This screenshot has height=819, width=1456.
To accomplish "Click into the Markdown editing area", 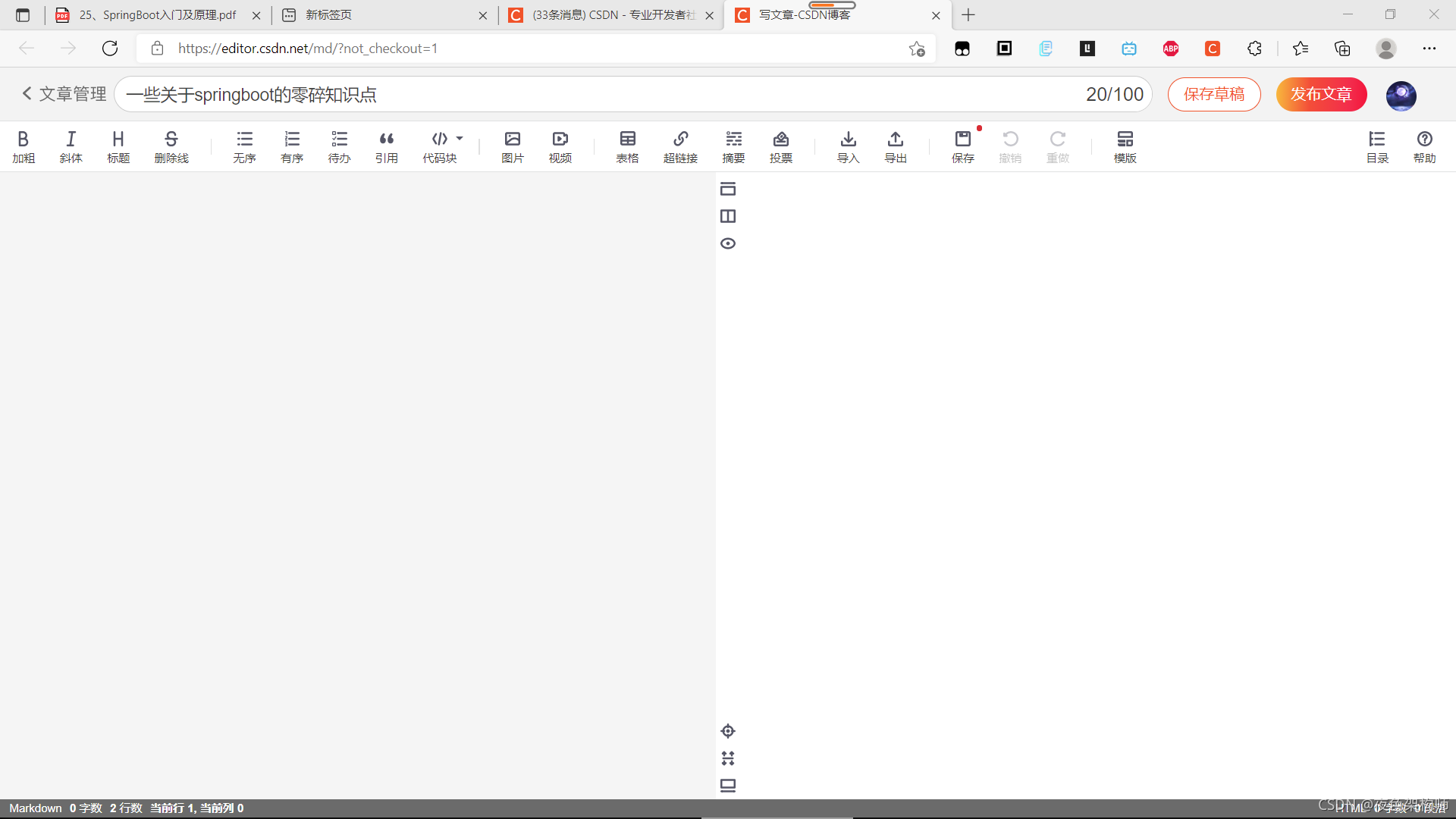I will [x=358, y=485].
